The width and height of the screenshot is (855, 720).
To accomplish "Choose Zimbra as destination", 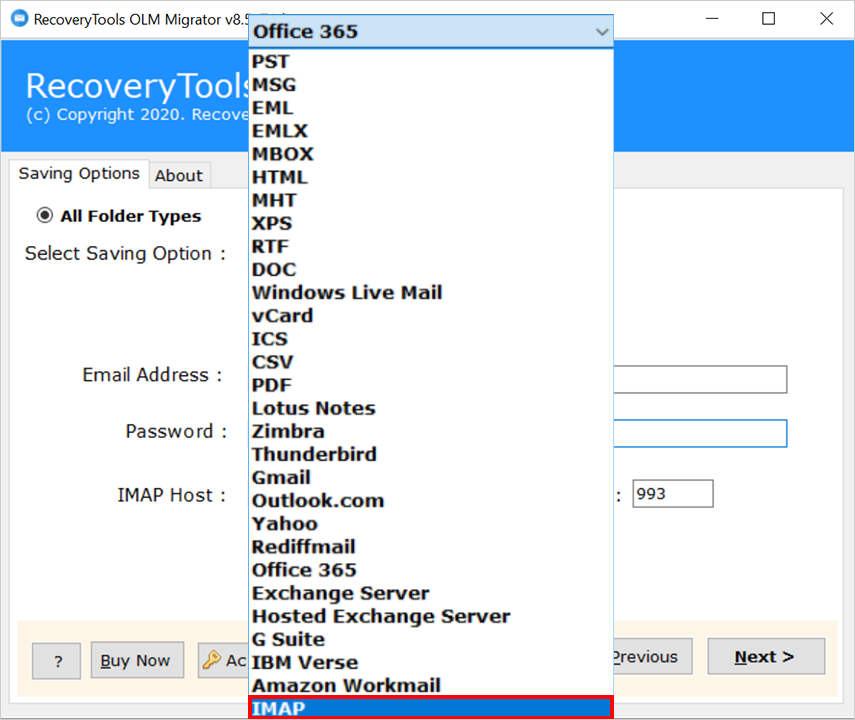I will coord(431,431).
